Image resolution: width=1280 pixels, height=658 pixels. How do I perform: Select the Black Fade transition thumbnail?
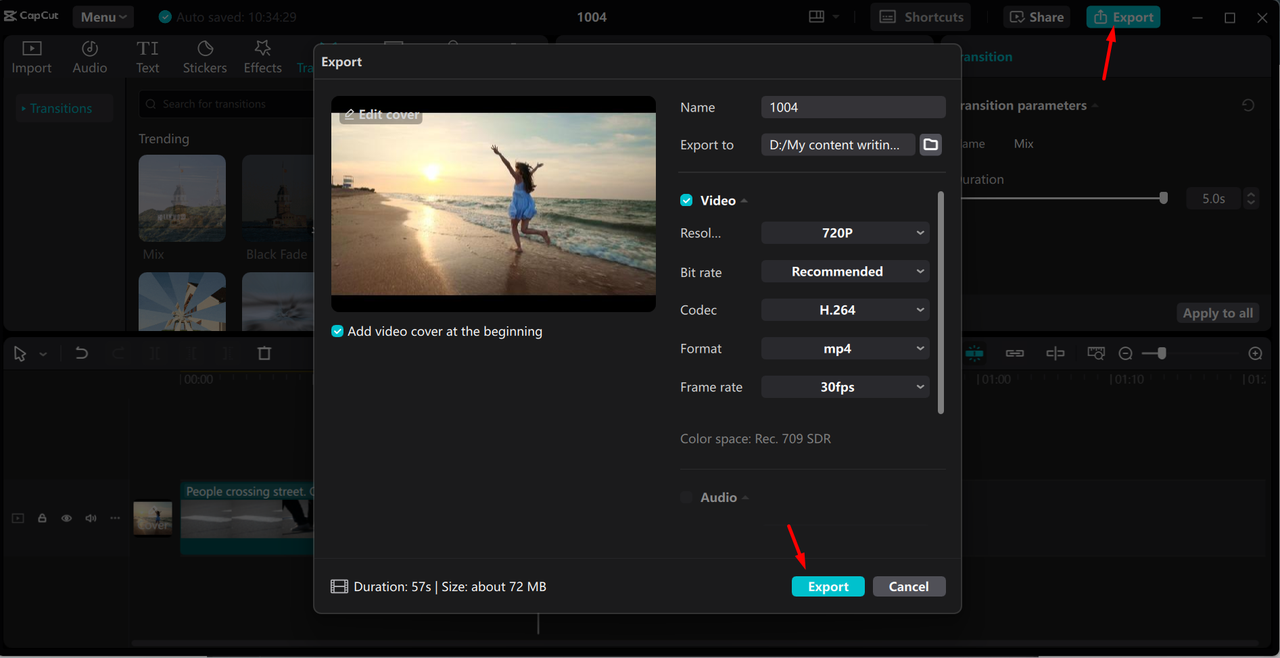pos(277,198)
